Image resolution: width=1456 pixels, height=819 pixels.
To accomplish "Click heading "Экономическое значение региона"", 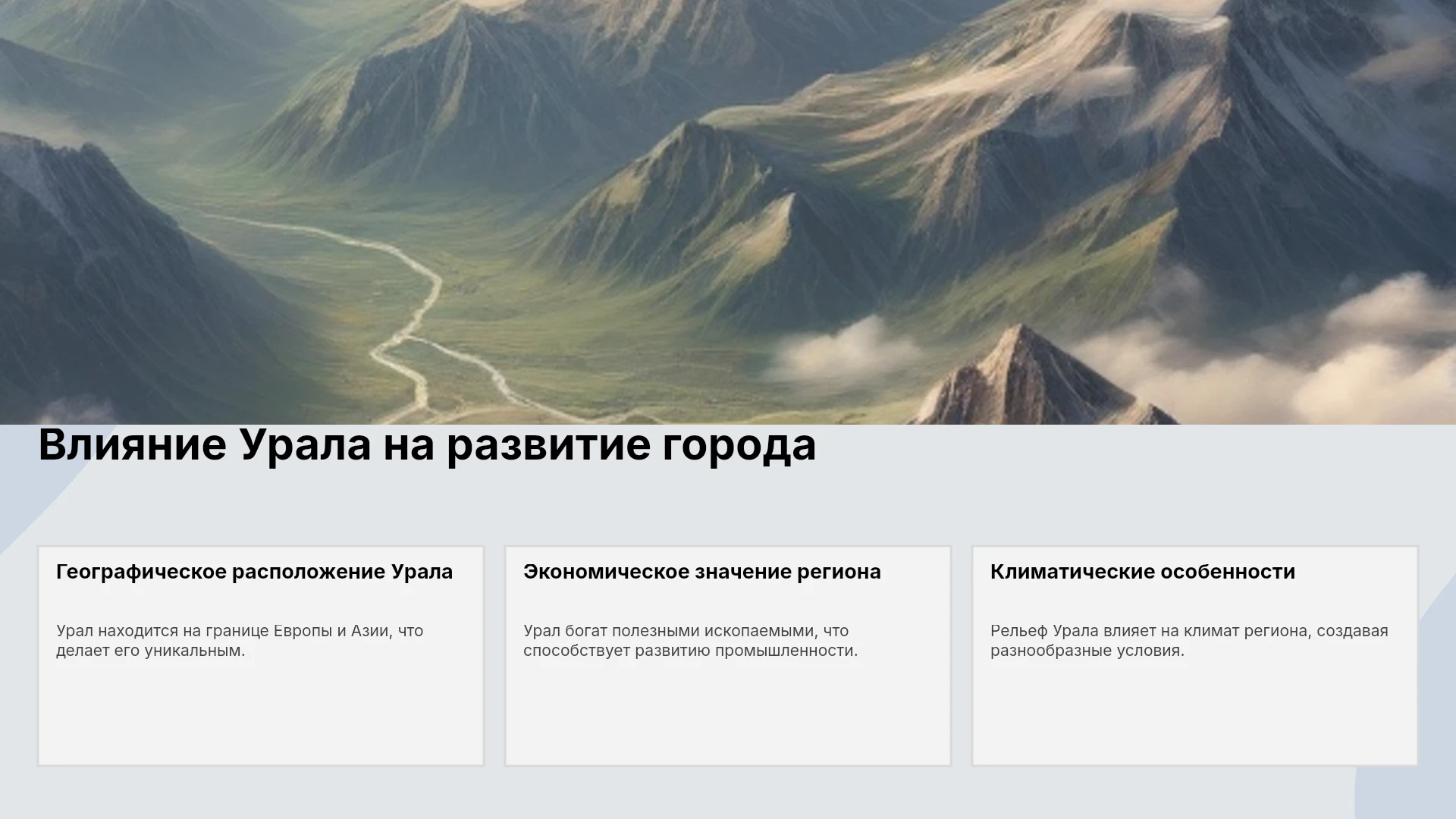I will [701, 572].
